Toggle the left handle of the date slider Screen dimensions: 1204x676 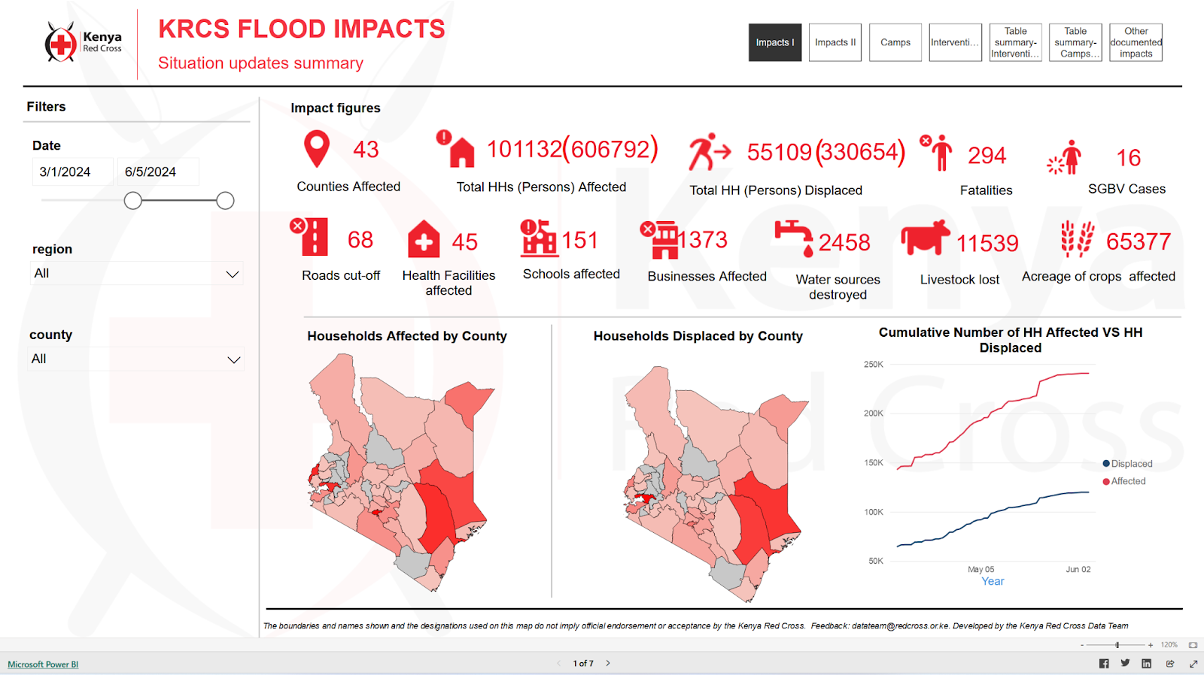133,200
